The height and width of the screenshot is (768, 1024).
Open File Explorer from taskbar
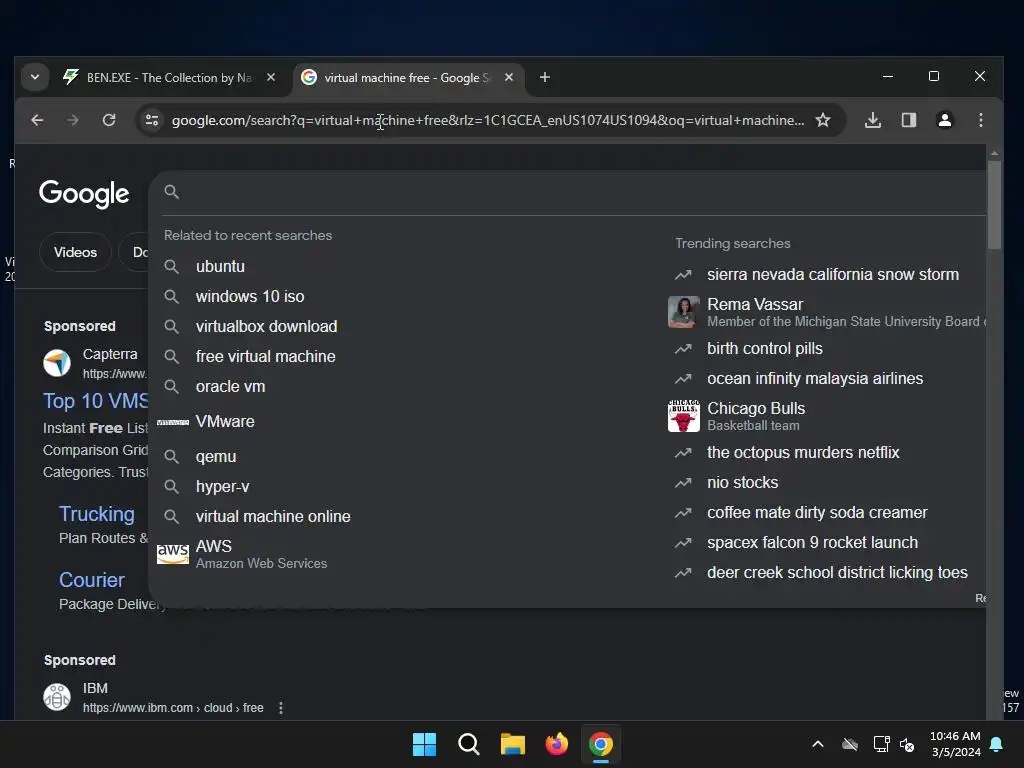(513, 744)
